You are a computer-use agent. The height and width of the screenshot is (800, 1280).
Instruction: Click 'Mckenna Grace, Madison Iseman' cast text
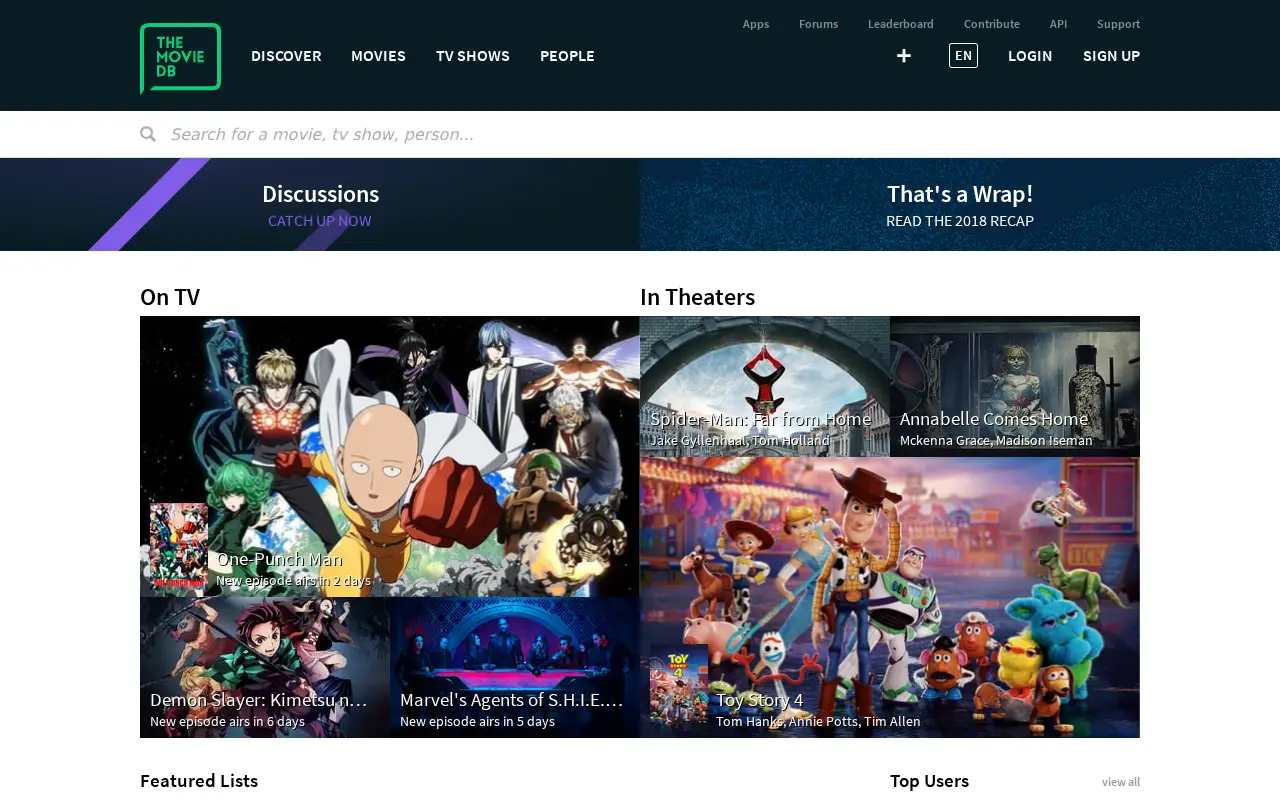996,441
